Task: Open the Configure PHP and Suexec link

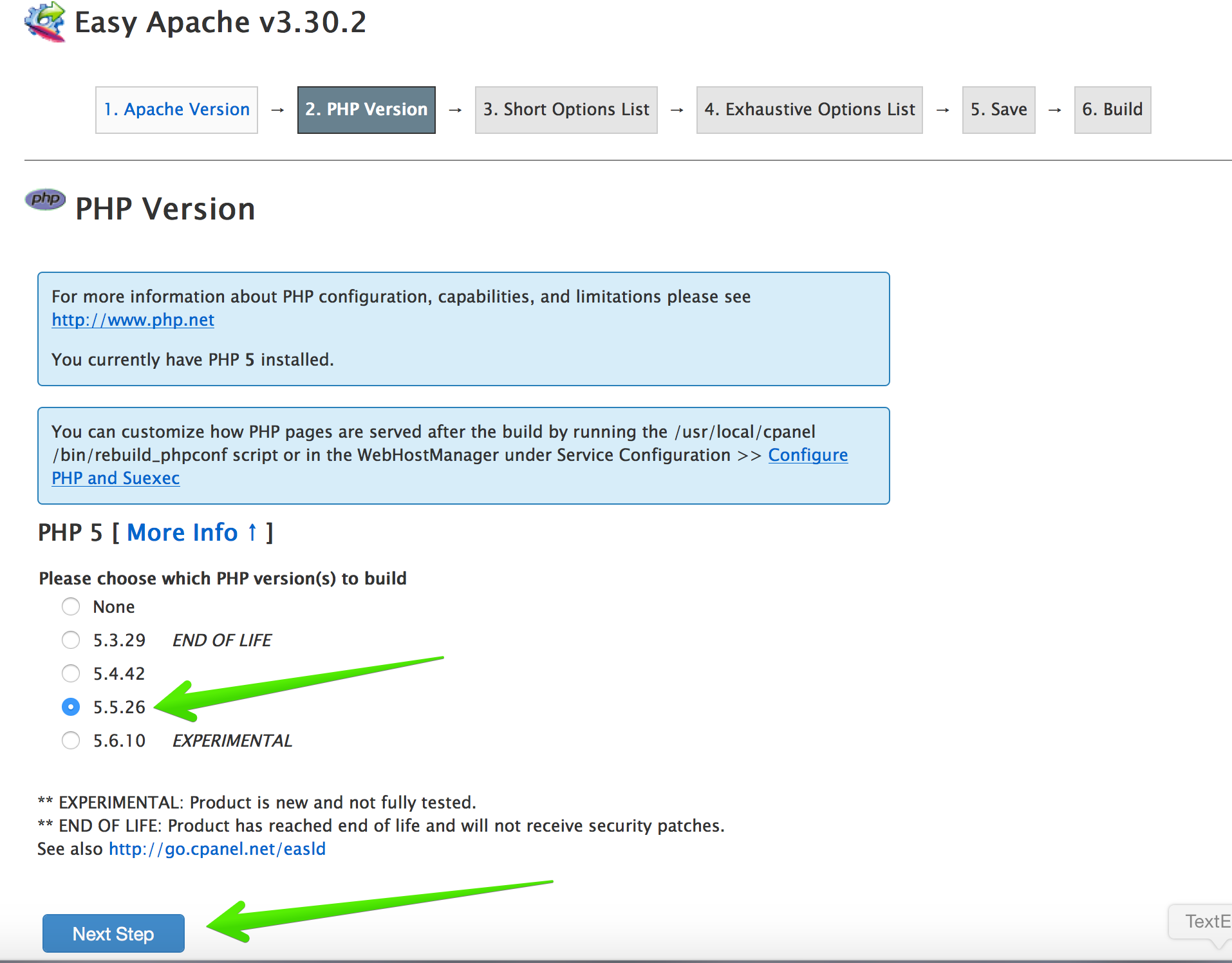Action: tap(808, 455)
